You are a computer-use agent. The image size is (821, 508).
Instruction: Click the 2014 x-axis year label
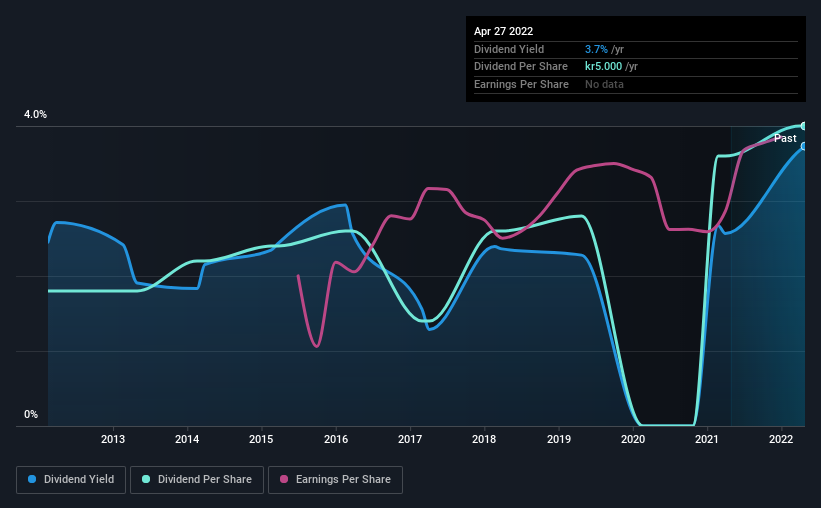coord(187,439)
